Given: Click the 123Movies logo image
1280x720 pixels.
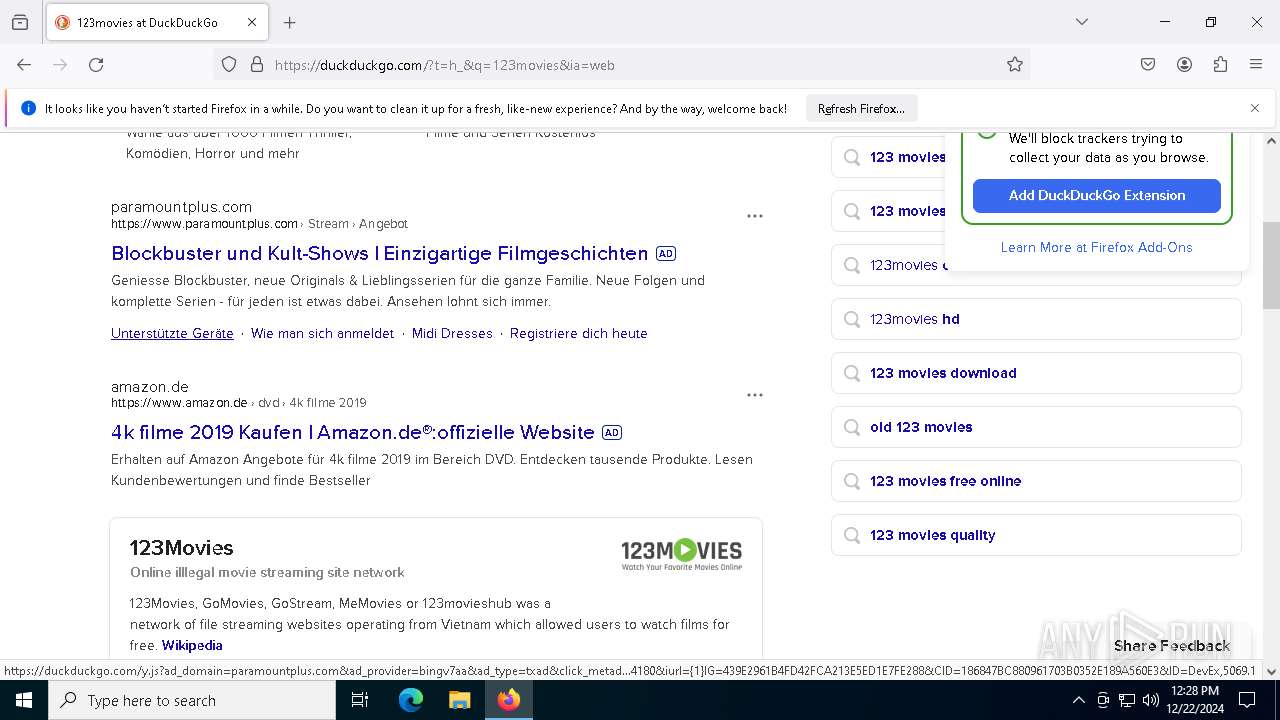Looking at the screenshot, I should pyautogui.click(x=682, y=554).
